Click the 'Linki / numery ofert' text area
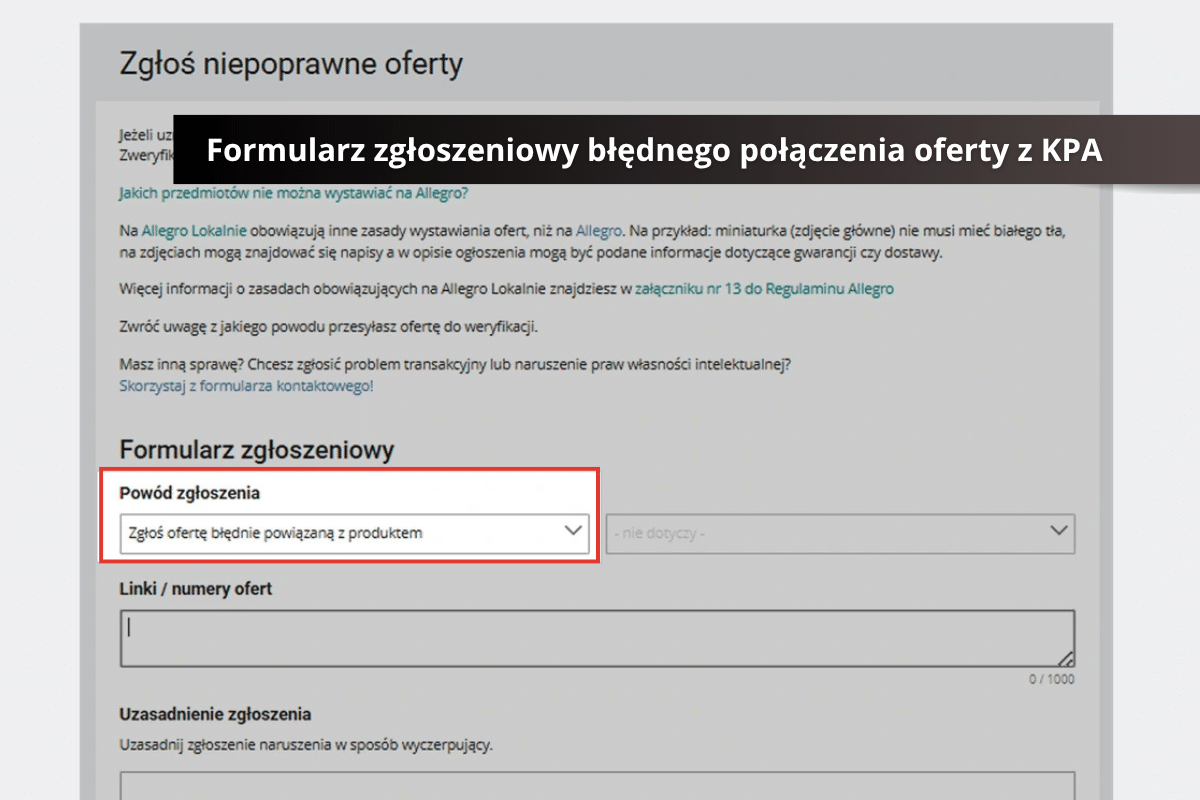 pyautogui.click(x=598, y=638)
